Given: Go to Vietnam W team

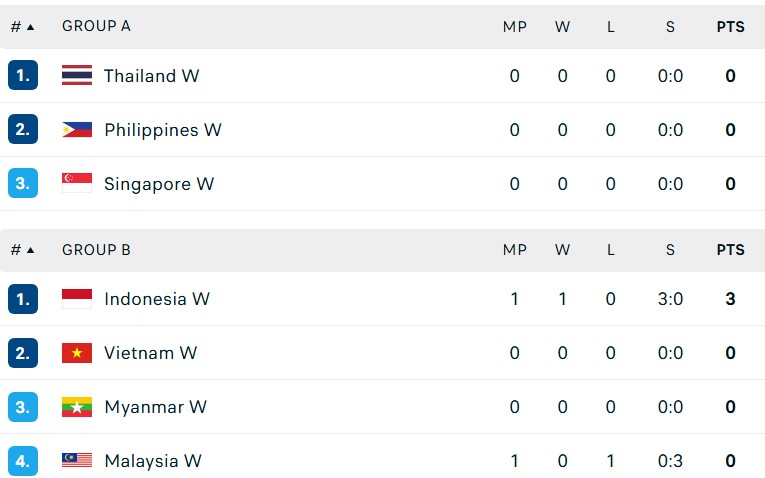Looking at the screenshot, I should pos(150,353).
